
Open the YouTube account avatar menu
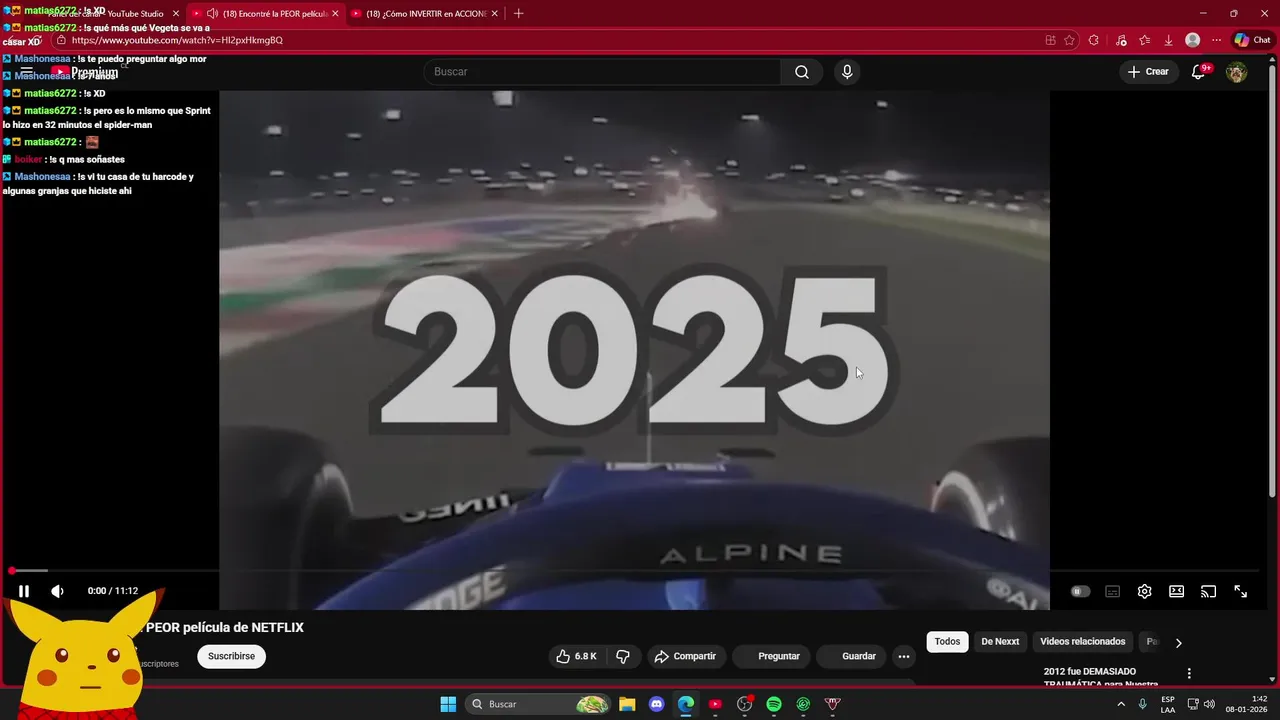[1237, 72]
